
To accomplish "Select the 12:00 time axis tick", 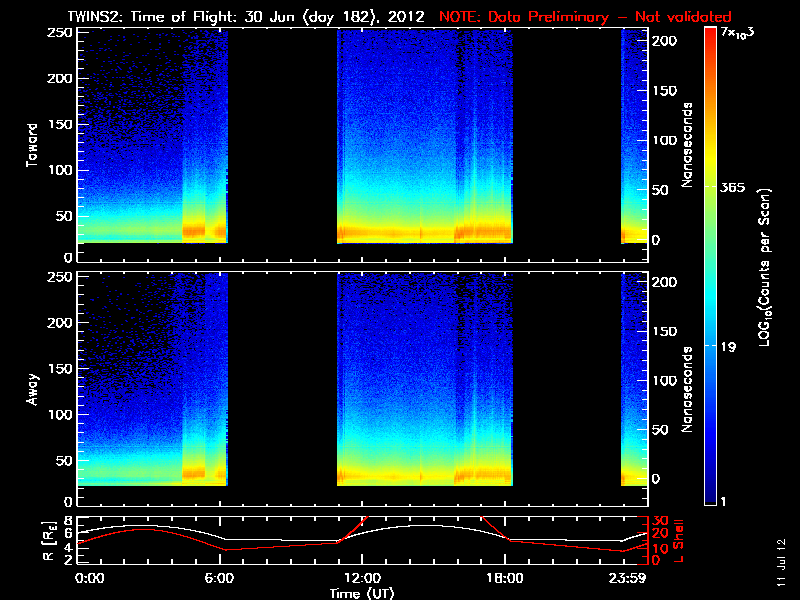I will pyautogui.click(x=362, y=579).
